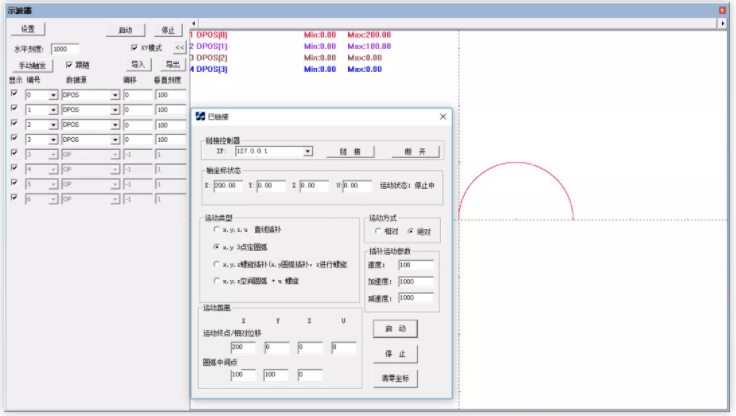Click the X end-point field showing 200
The image size is (736, 416).
[x=243, y=347]
